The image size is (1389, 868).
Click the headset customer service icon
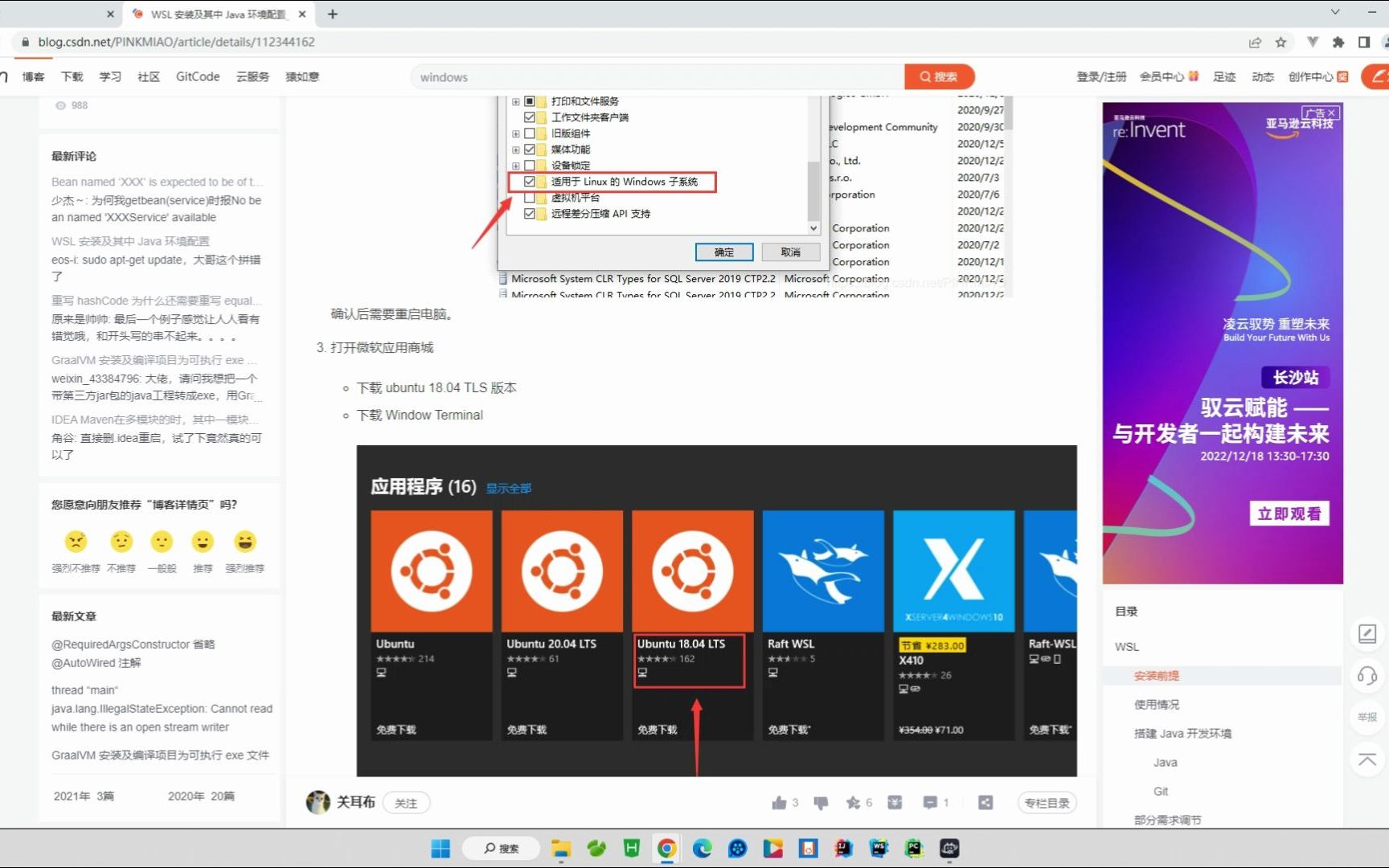(1367, 675)
